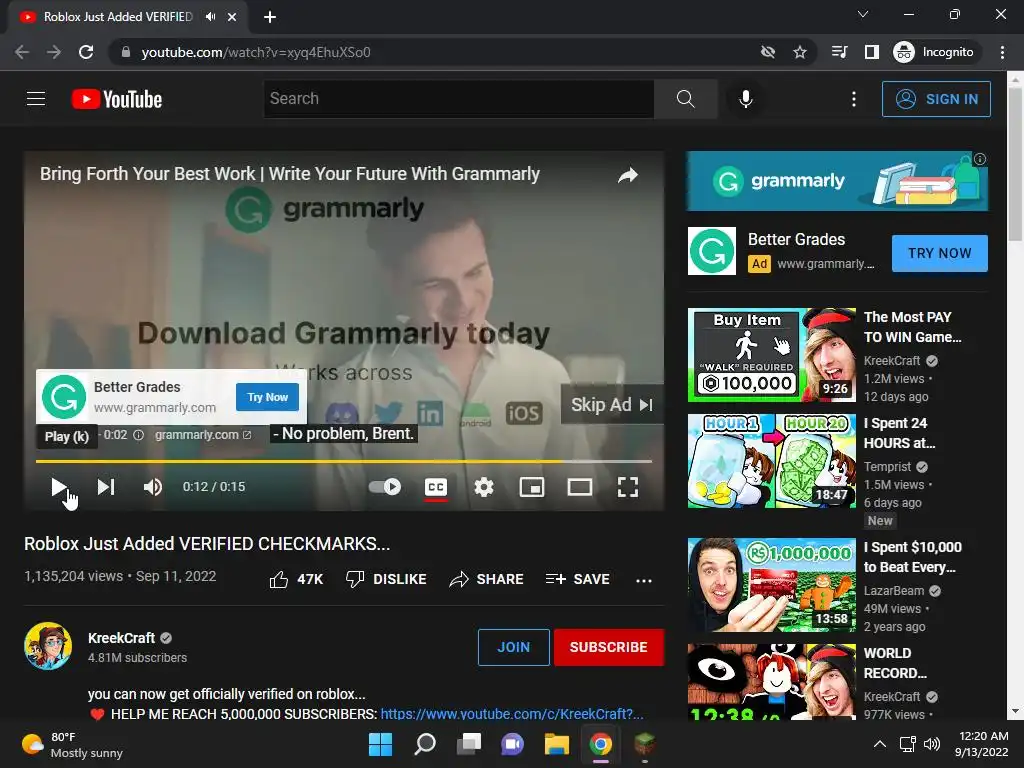
Task: Open the ad info icon beside 0:02
Action: click(x=138, y=435)
